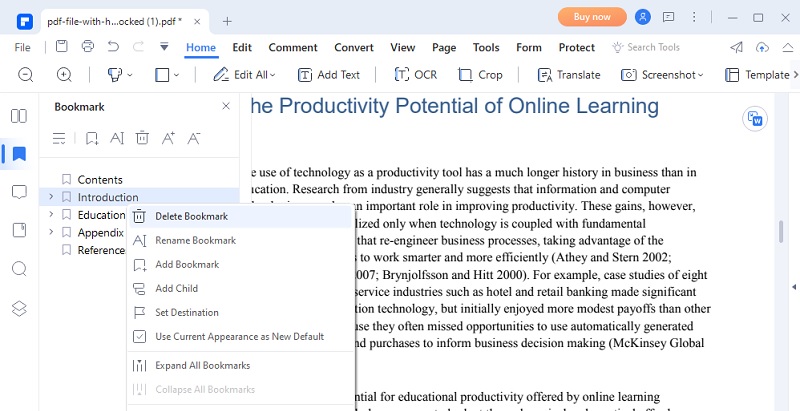Screen dimensions: 800x411
Task: Click the Save icon in quick toolbar
Action: (62, 46)
